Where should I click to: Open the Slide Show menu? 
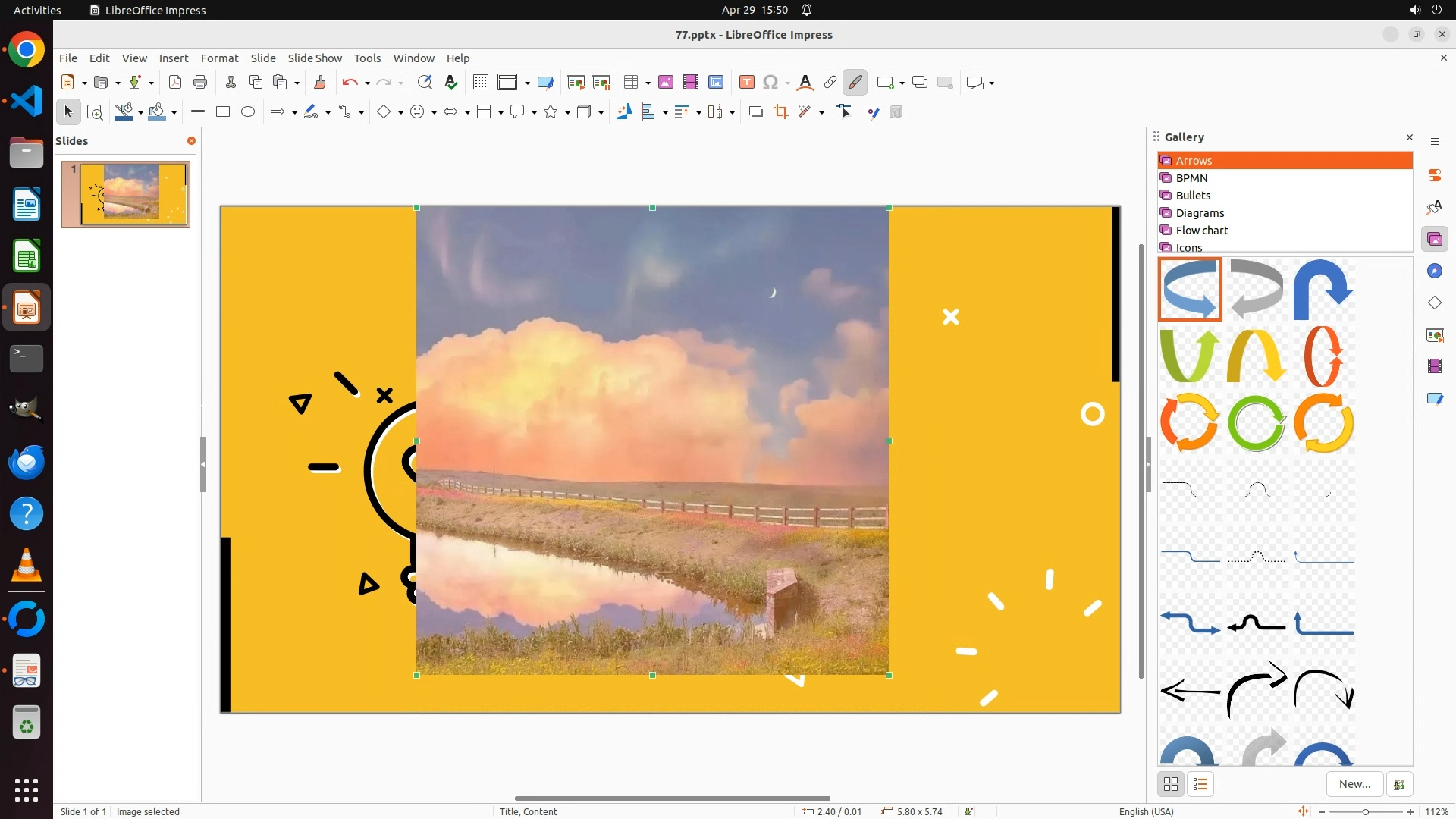click(315, 58)
